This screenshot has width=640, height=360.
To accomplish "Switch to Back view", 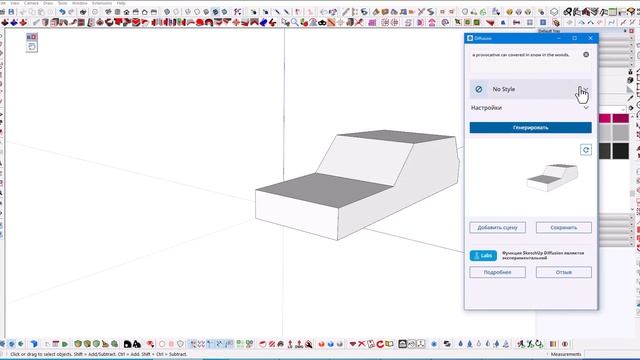I will 144,11.
